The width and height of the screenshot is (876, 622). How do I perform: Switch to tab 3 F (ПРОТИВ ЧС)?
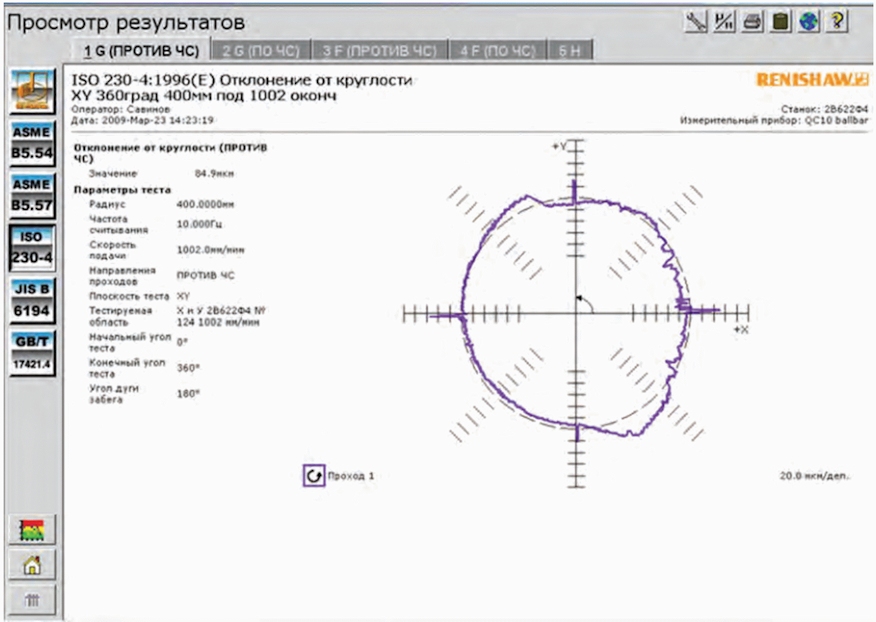(x=379, y=50)
